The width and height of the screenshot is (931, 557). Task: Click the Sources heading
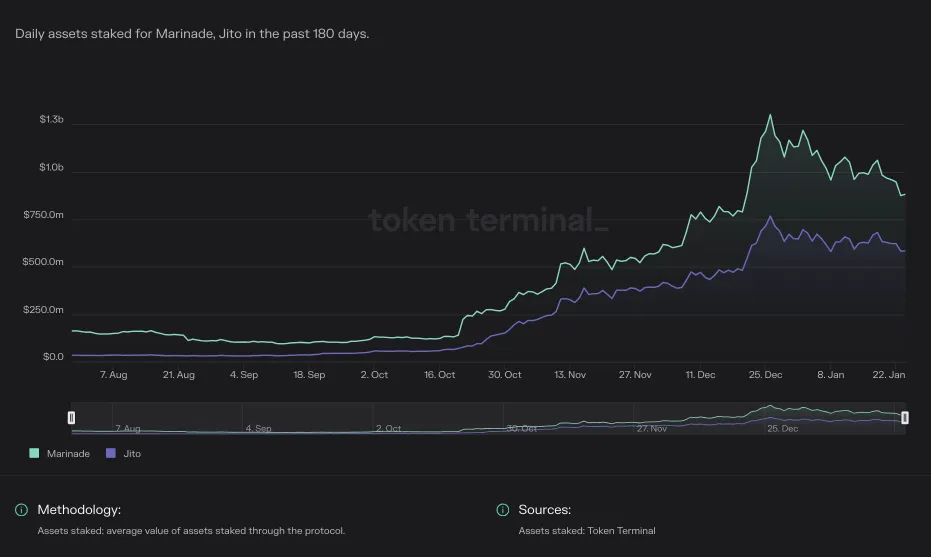544,509
